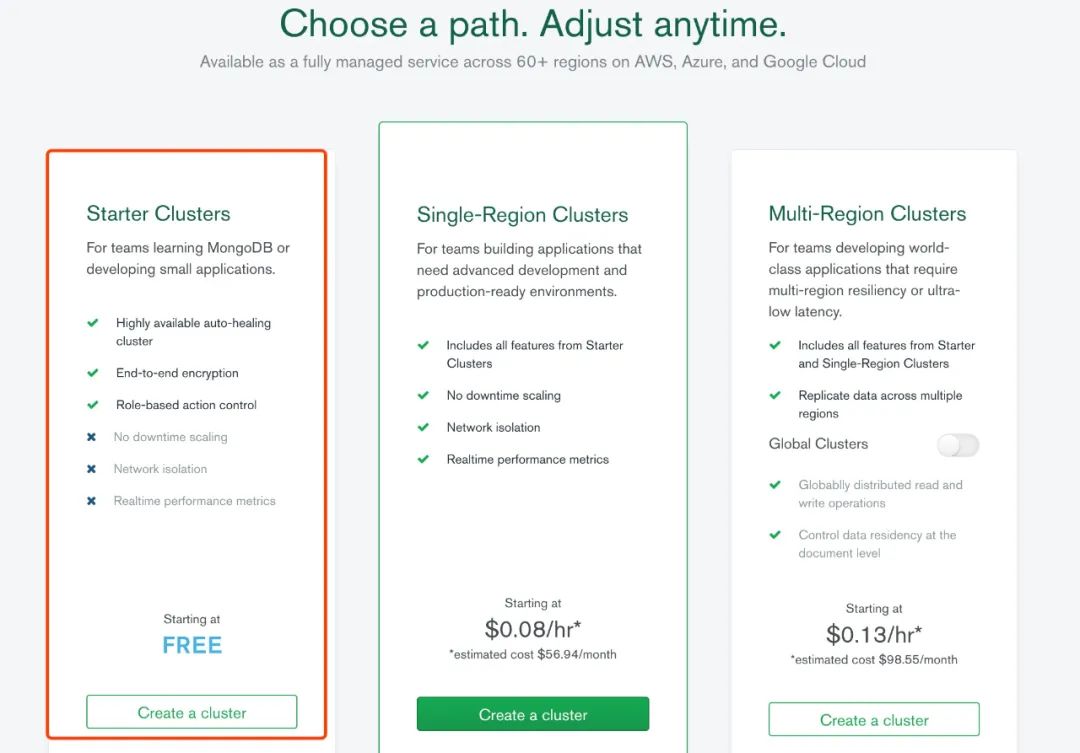Click checkmark next to Globally distributed read and write

click(x=775, y=484)
